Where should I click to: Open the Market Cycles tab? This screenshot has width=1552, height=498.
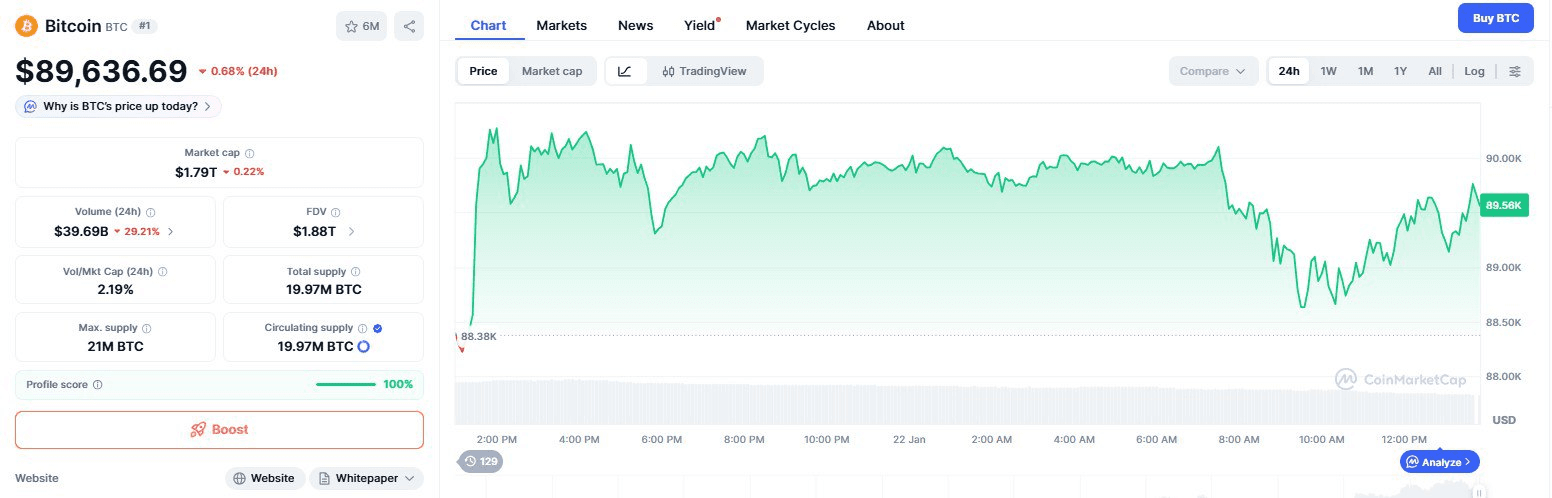(x=790, y=25)
